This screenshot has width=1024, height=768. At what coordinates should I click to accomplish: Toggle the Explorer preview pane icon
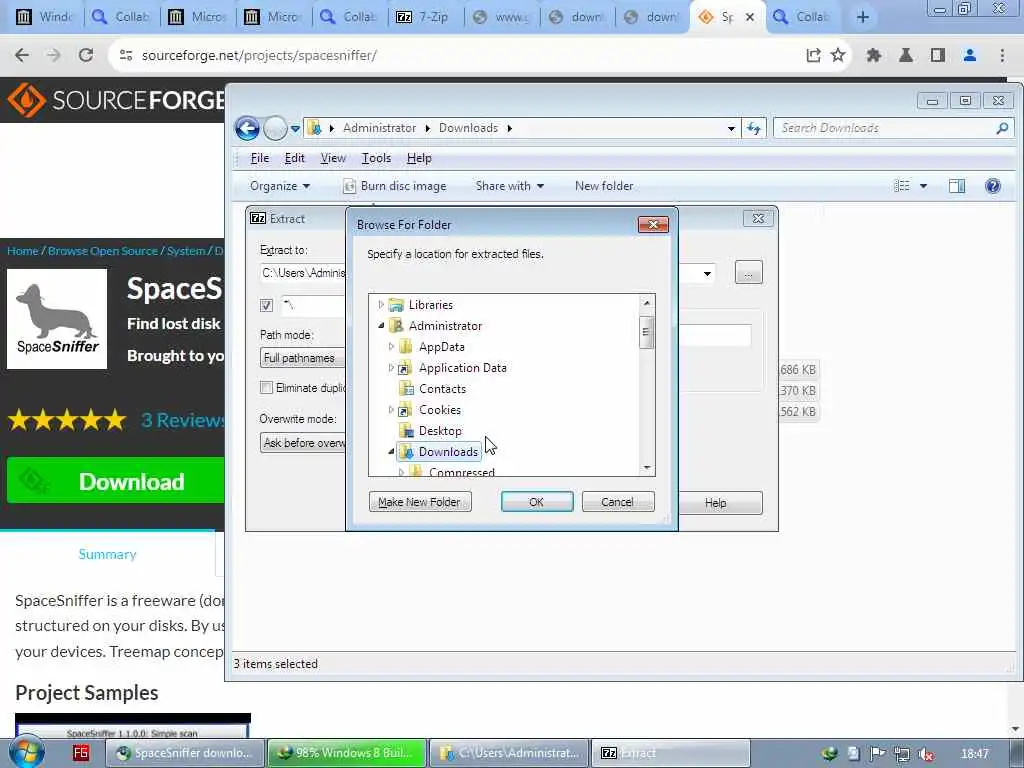[x=957, y=186]
